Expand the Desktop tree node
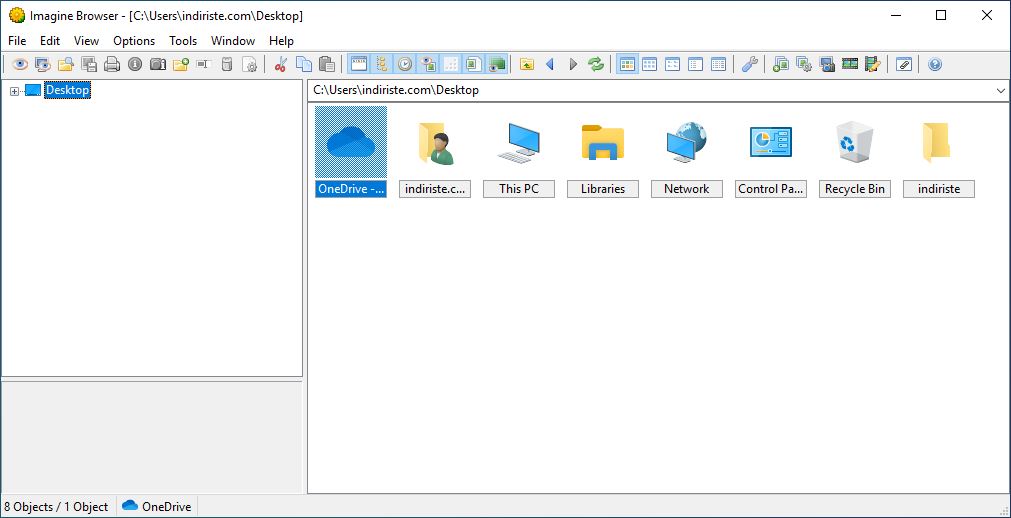This screenshot has width=1011, height=518. click(14, 92)
